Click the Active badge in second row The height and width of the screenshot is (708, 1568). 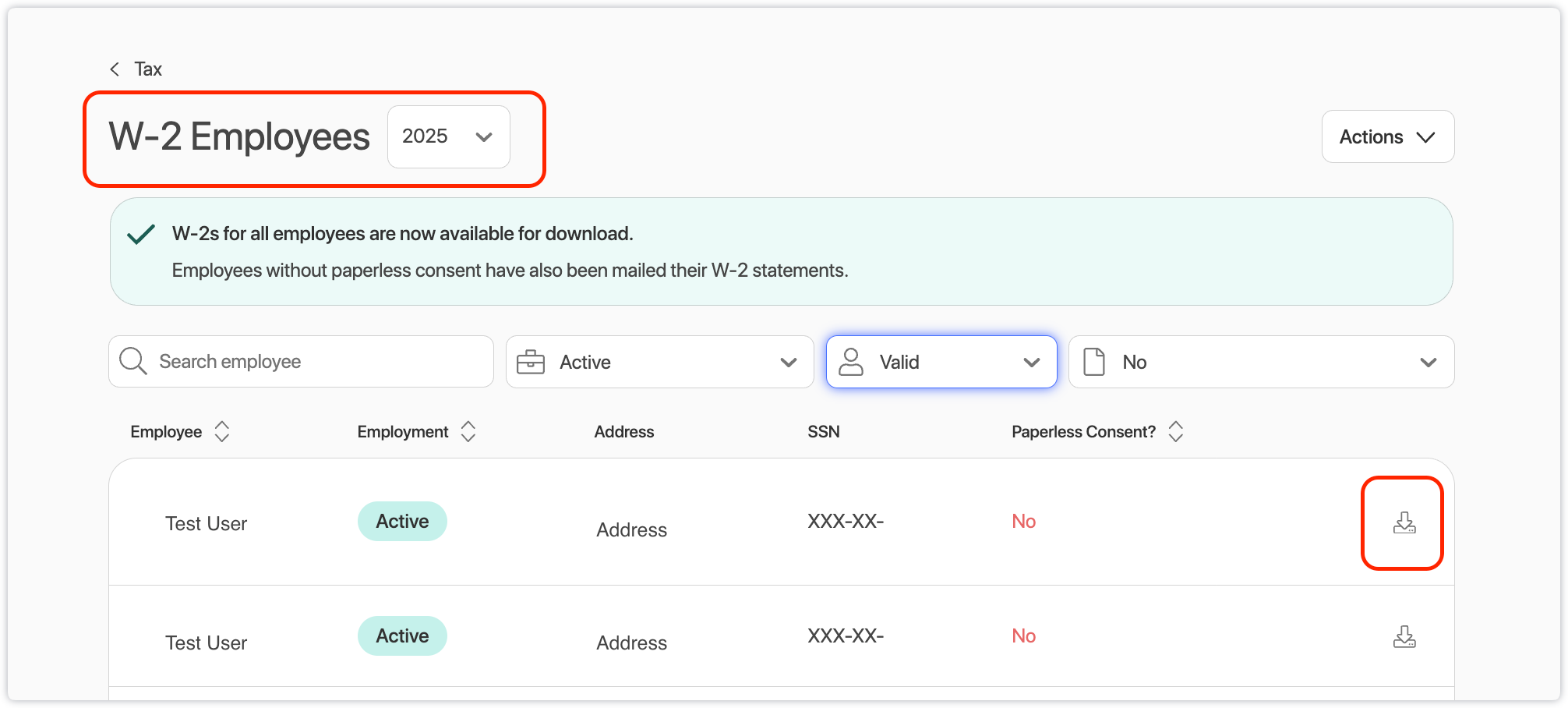coord(402,636)
